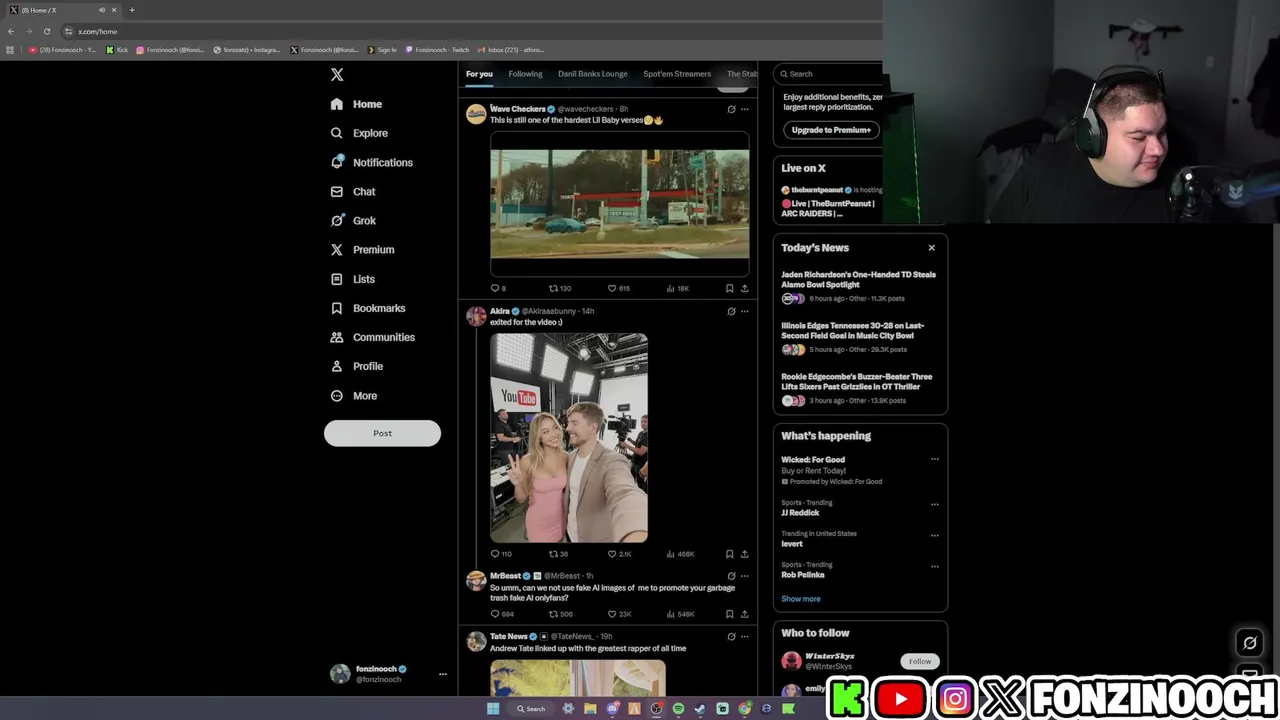The image size is (1280, 720).
Task: Open more options on Tate News post
Action: pos(744,636)
